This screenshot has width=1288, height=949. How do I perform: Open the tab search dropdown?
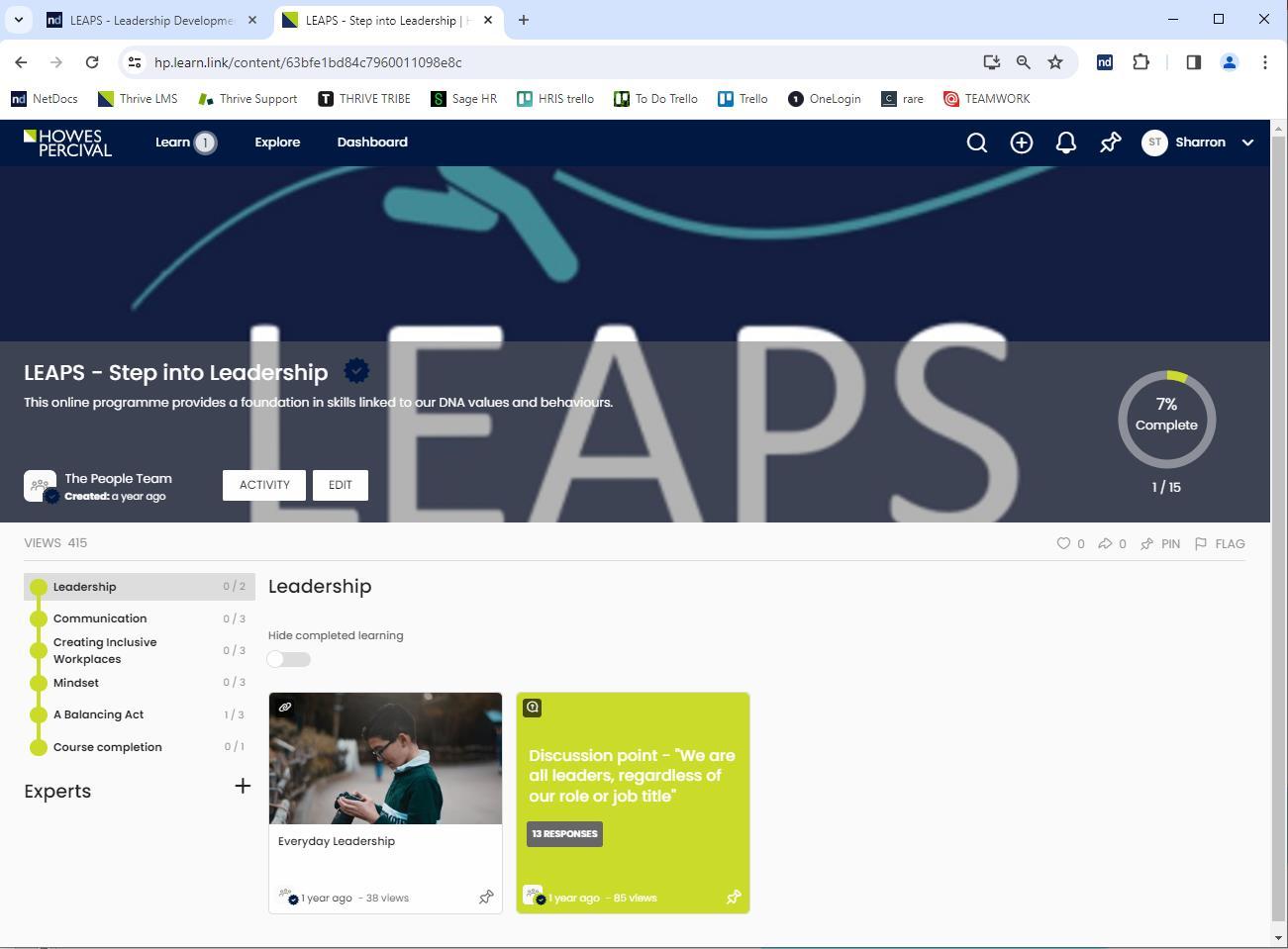point(18,20)
